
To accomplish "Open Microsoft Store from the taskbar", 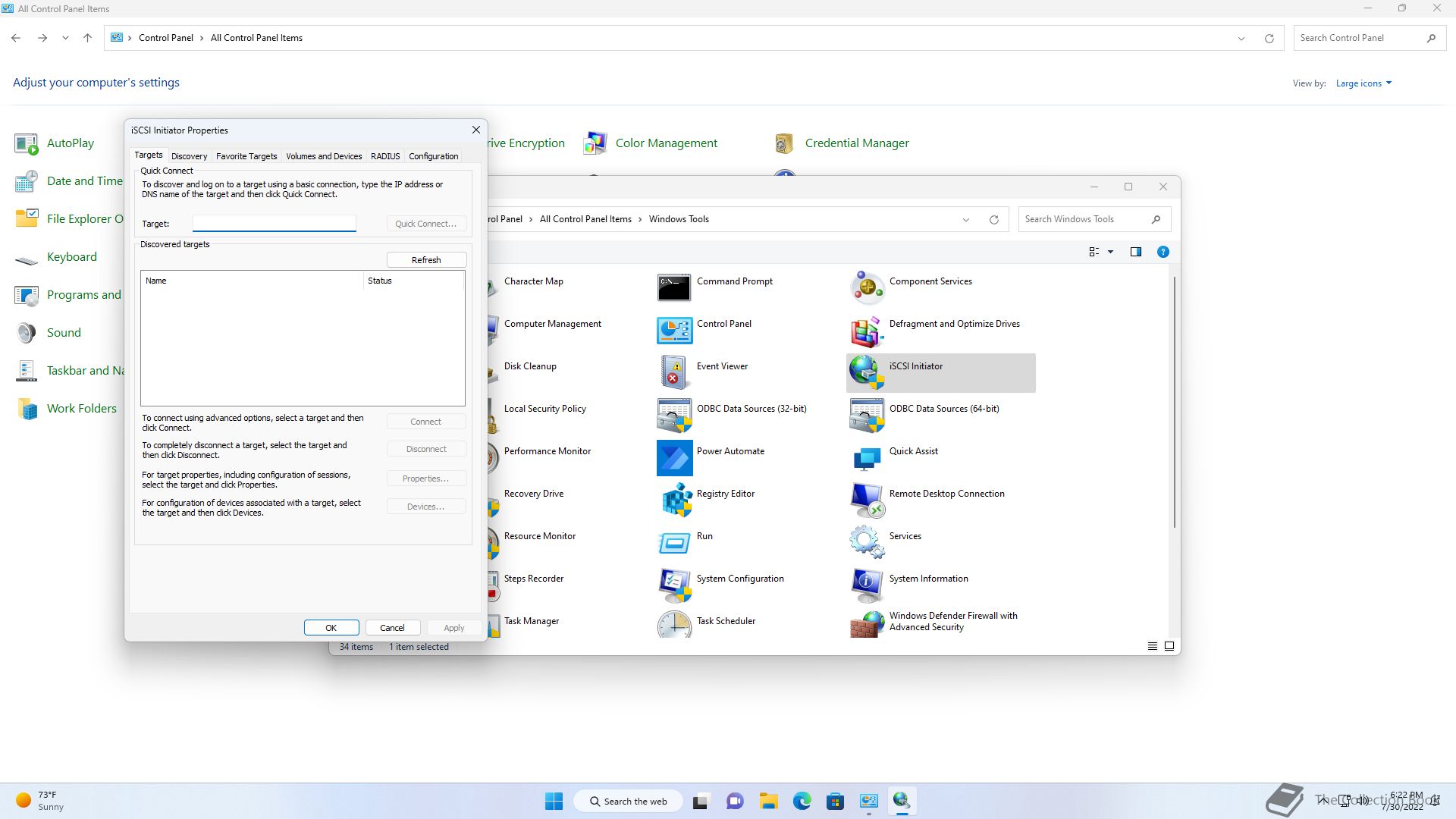I will [x=835, y=801].
